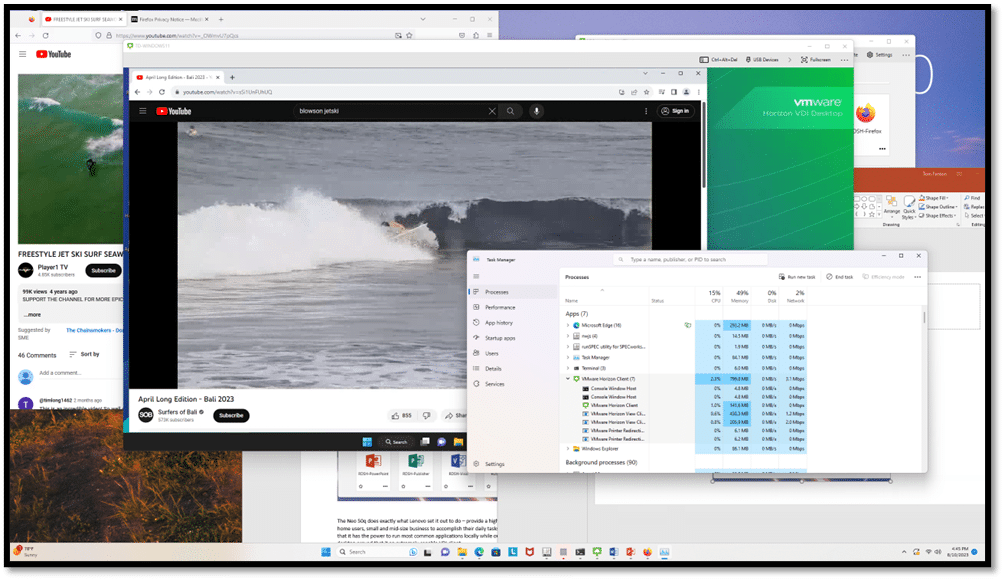
Task: Click Run new task in Task Manager
Action: 797,277
